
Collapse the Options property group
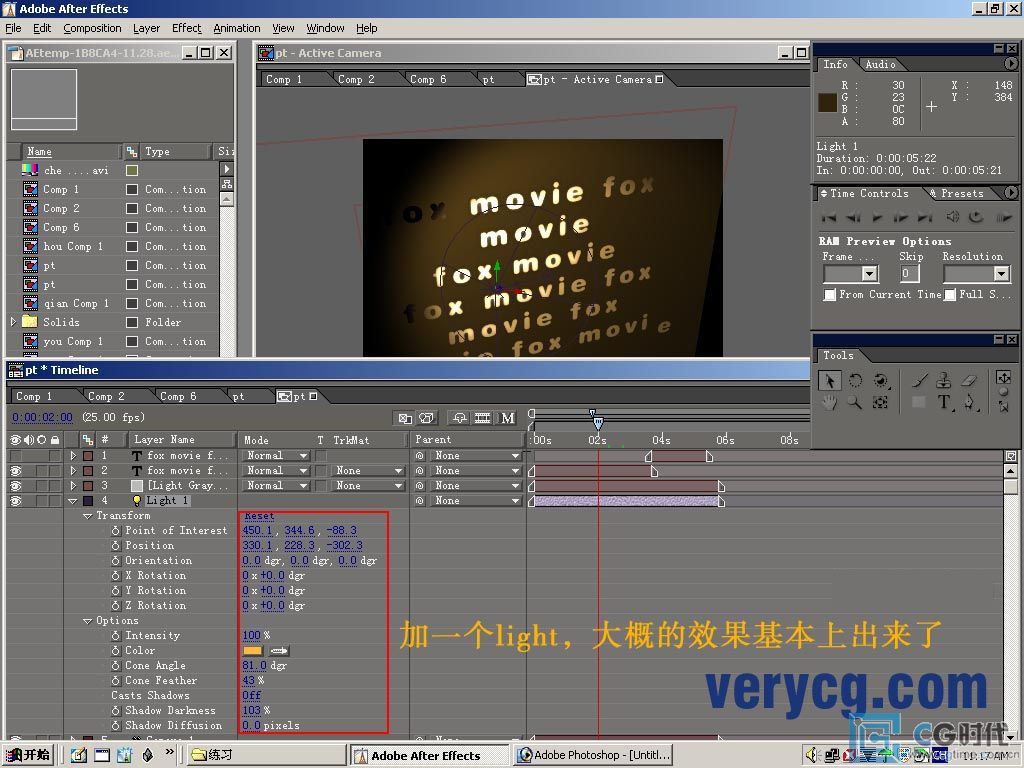[88, 621]
